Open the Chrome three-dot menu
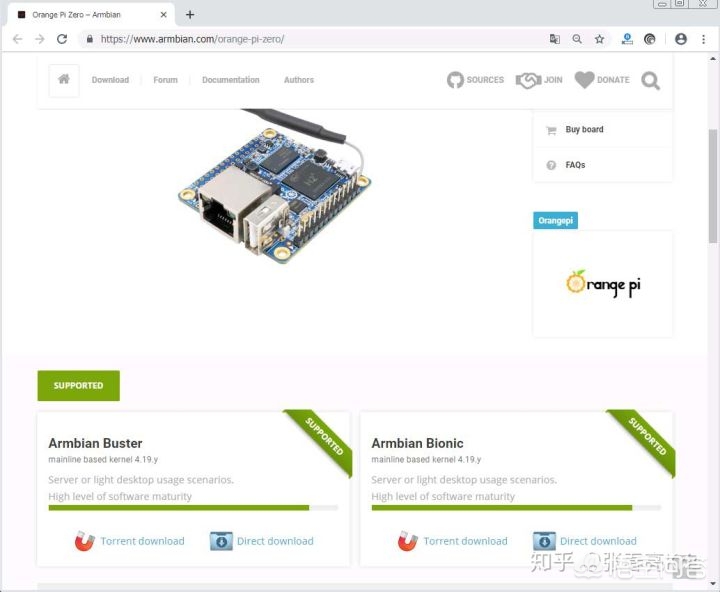This screenshot has height=592, width=720. point(703,39)
